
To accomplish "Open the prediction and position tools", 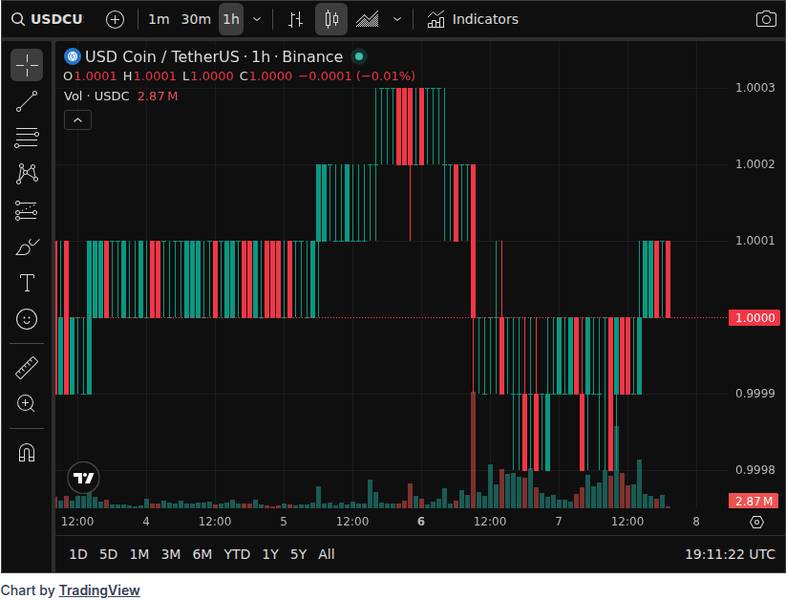I will coord(27,211).
